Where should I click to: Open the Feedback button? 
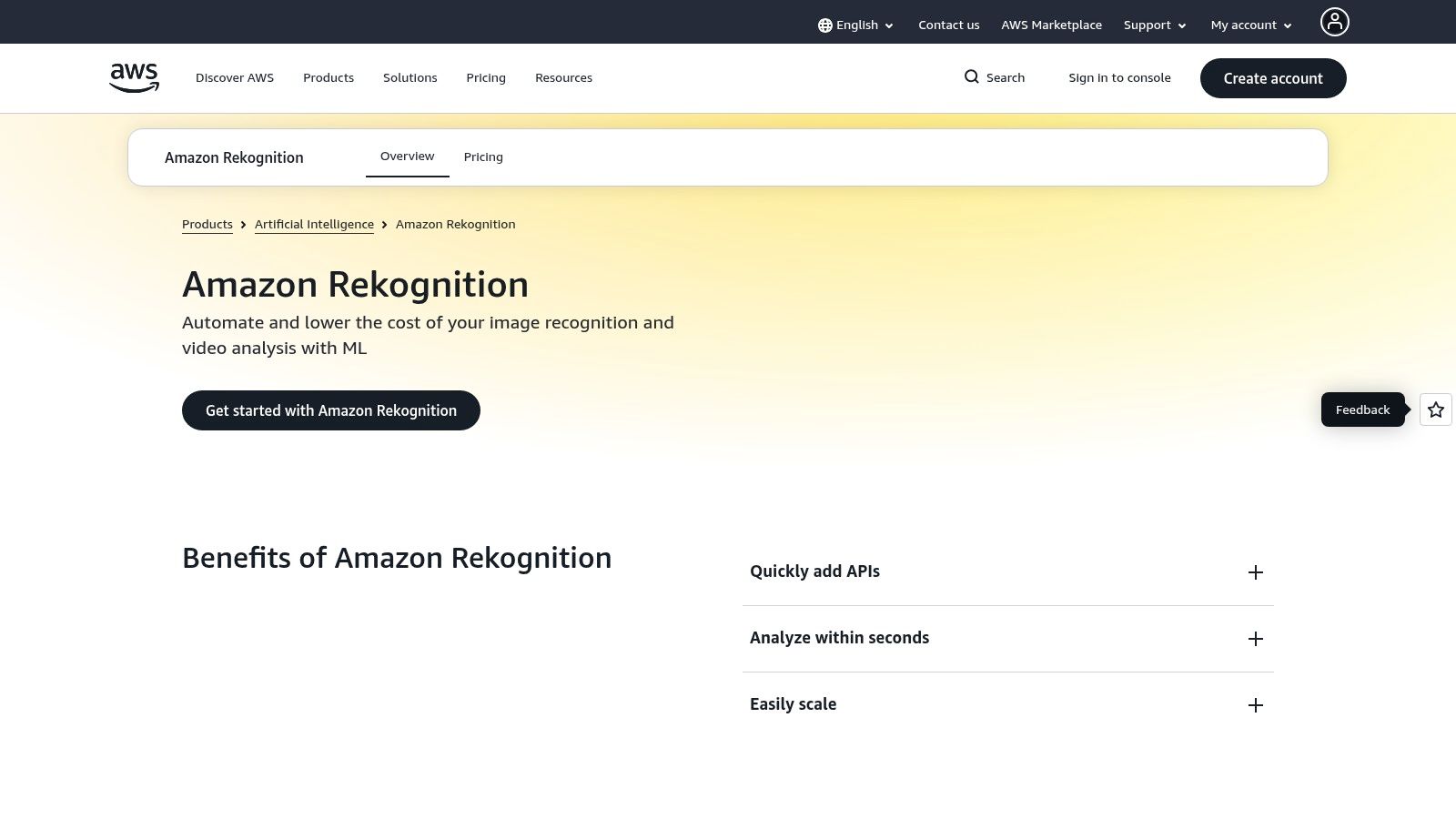coord(1363,409)
